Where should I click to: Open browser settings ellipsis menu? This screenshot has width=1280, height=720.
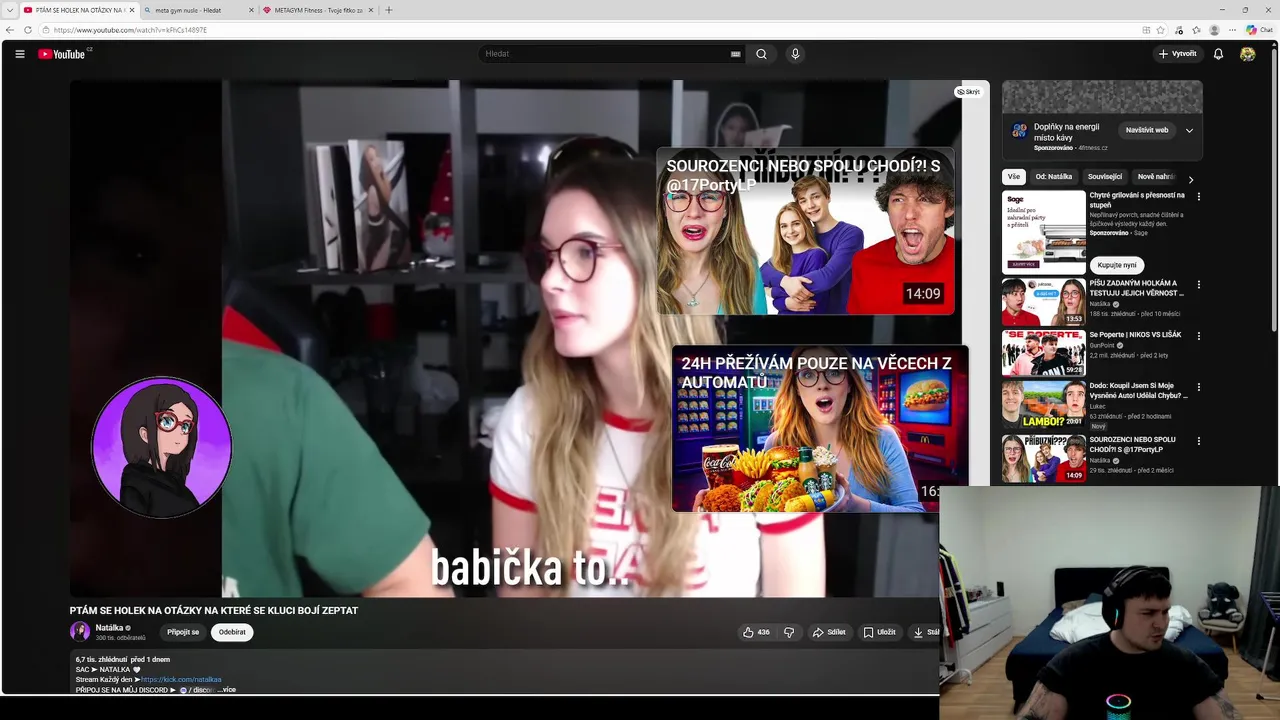point(1232,30)
